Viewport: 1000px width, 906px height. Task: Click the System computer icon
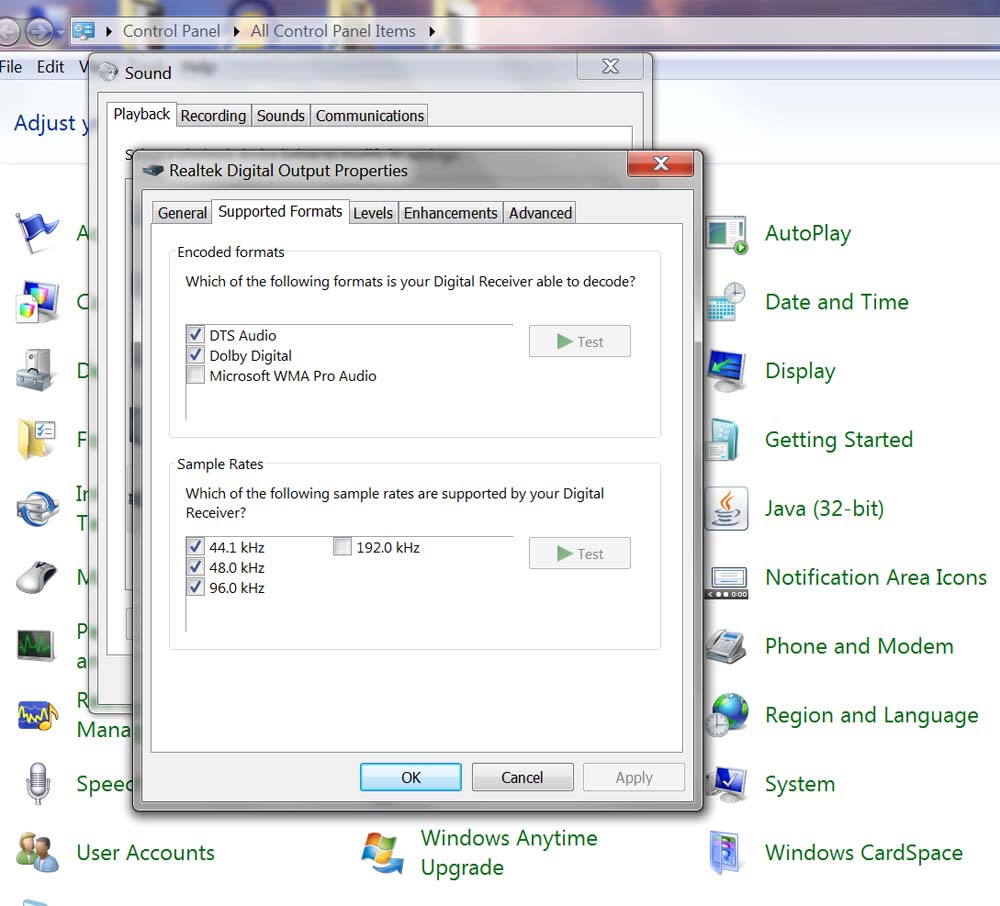pyautogui.click(x=726, y=784)
